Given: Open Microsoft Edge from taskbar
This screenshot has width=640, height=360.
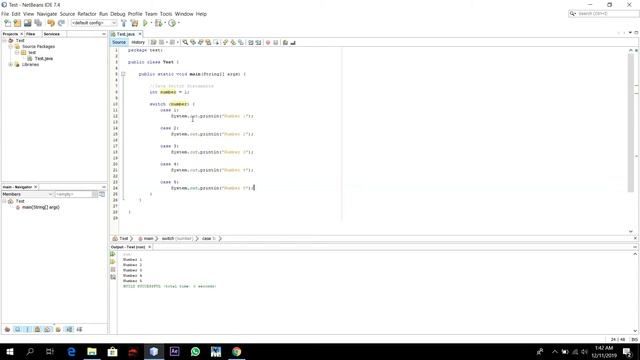Looking at the screenshot, I should coord(71,351).
